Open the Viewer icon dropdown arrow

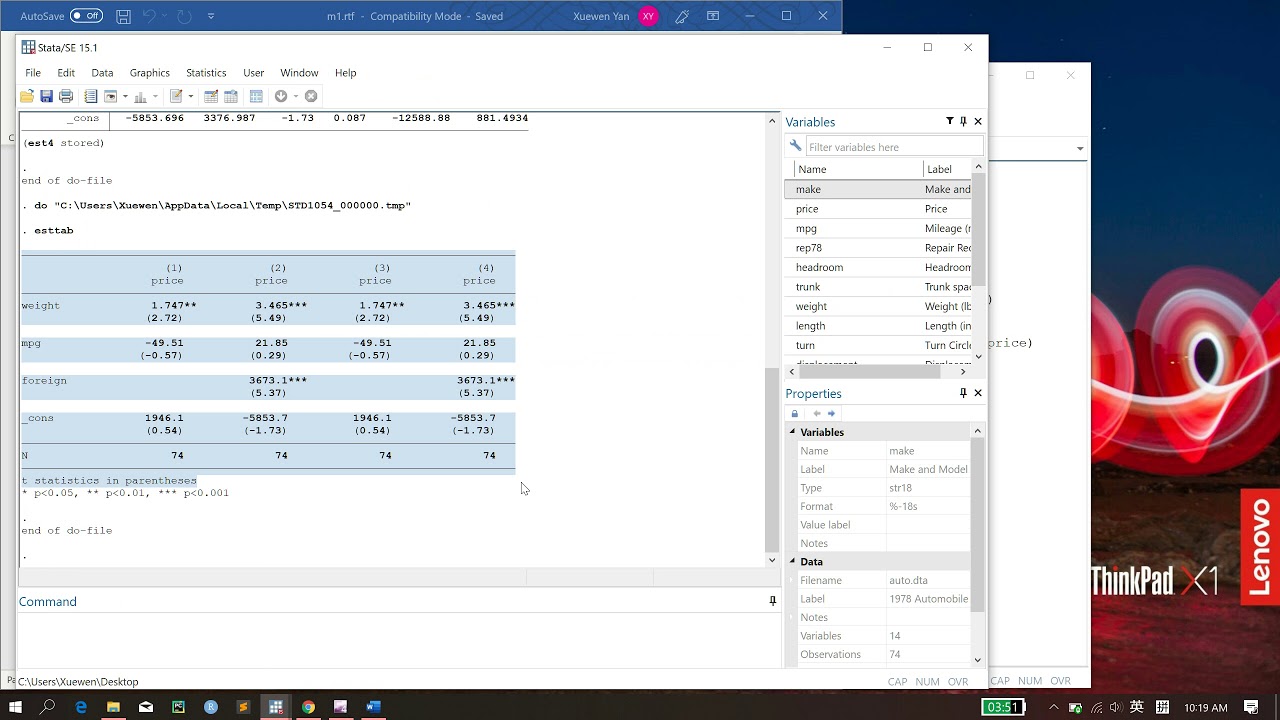click(x=125, y=96)
